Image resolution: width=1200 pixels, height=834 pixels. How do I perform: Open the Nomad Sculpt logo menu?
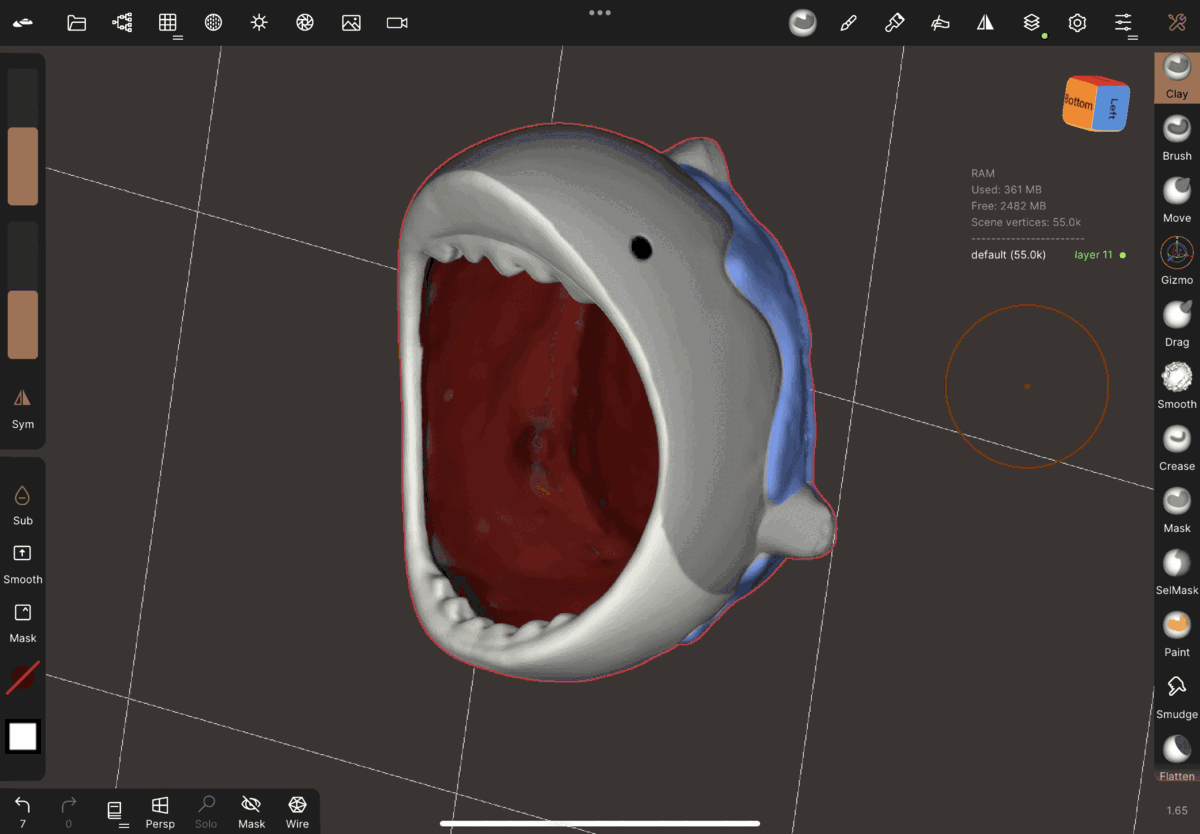(x=23, y=22)
